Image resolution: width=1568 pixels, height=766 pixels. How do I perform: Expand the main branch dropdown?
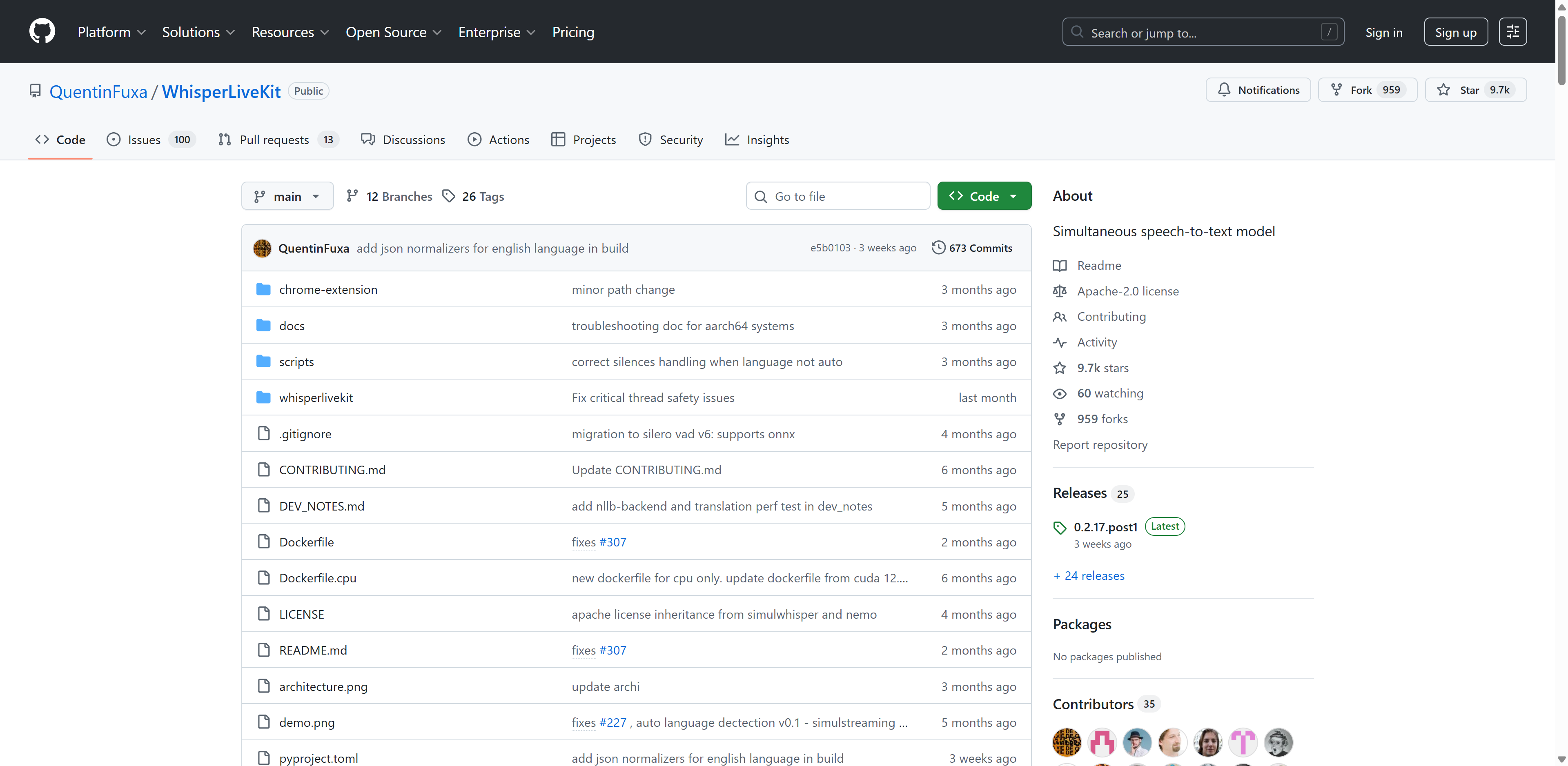coord(287,196)
